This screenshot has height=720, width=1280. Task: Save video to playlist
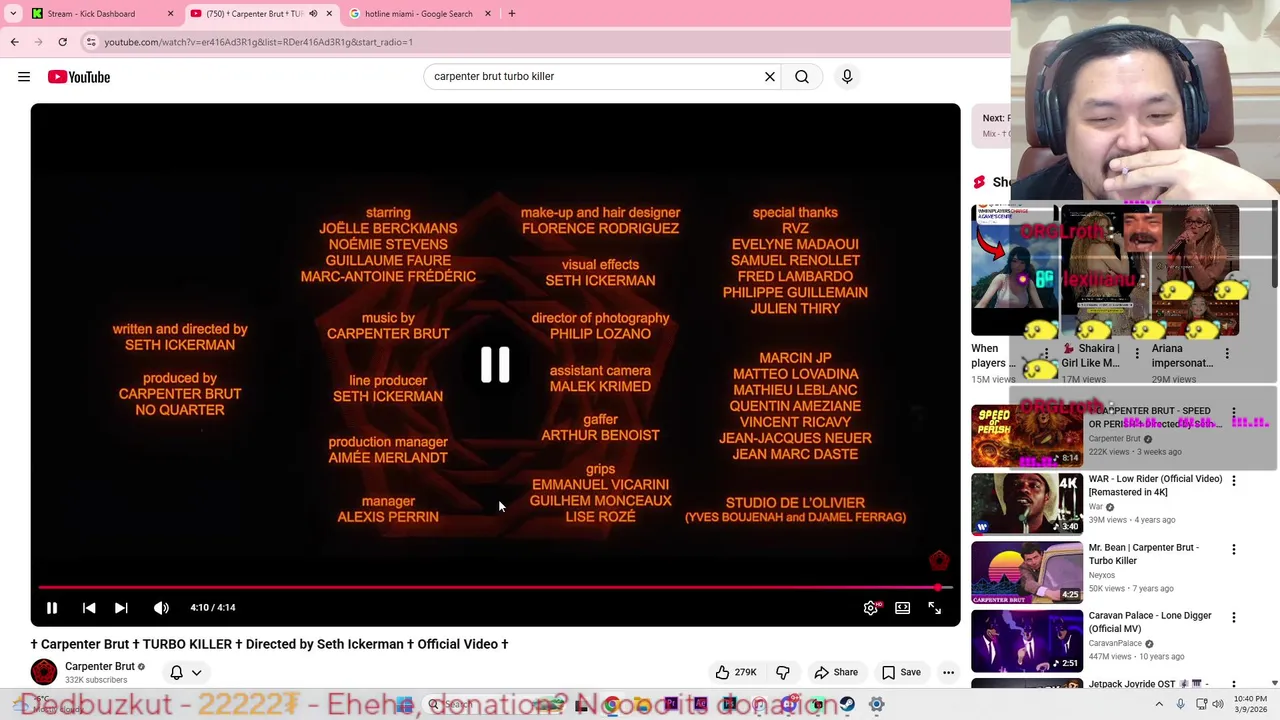point(900,673)
